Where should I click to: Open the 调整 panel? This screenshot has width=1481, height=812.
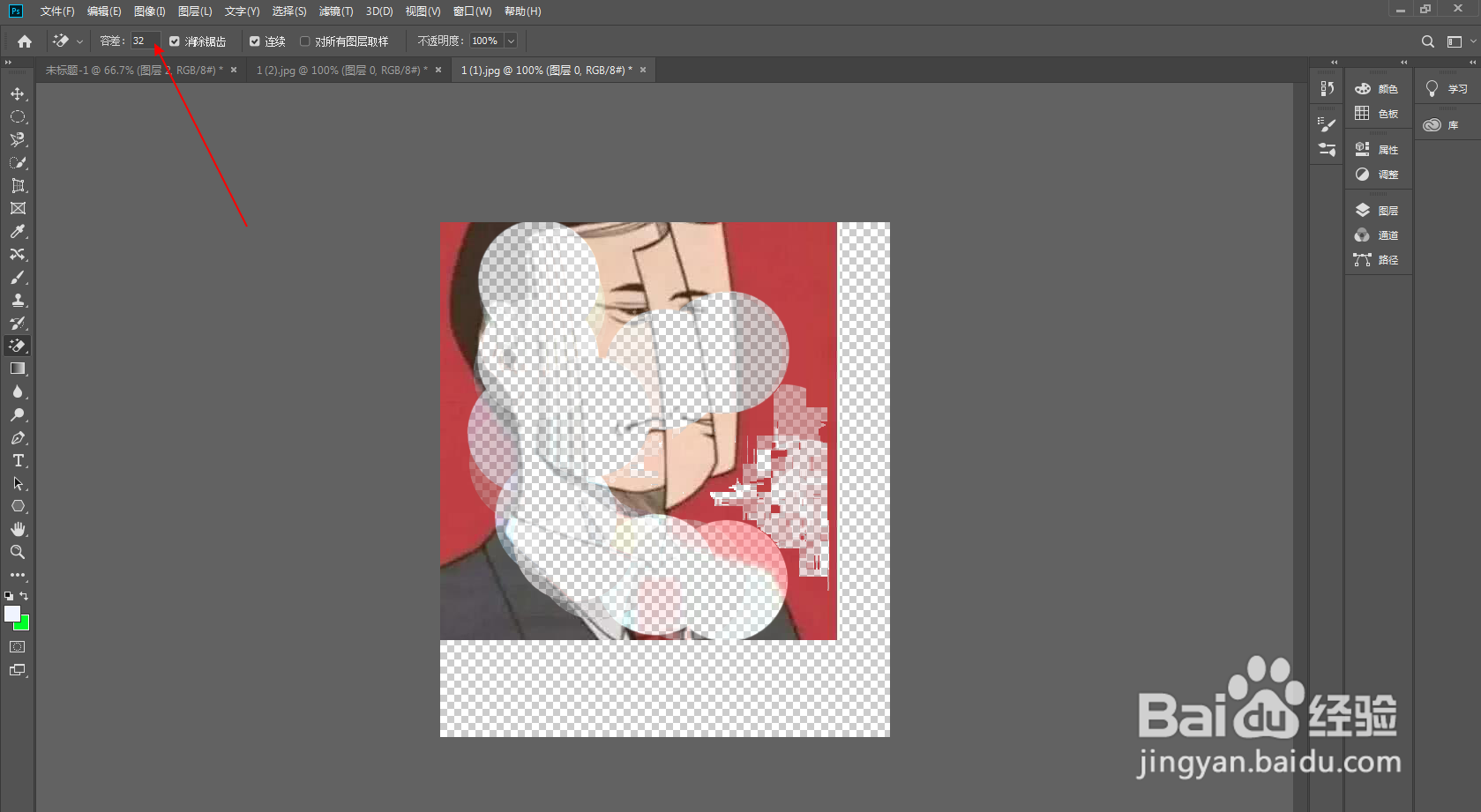pos(1378,175)
